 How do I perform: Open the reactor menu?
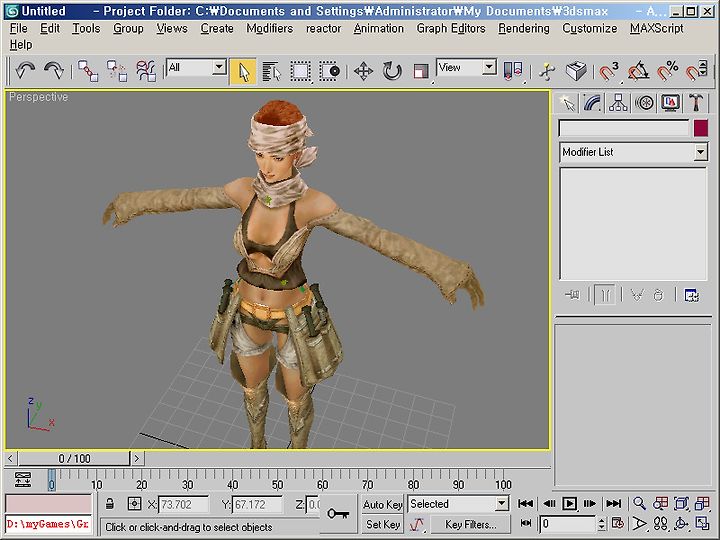323,28
